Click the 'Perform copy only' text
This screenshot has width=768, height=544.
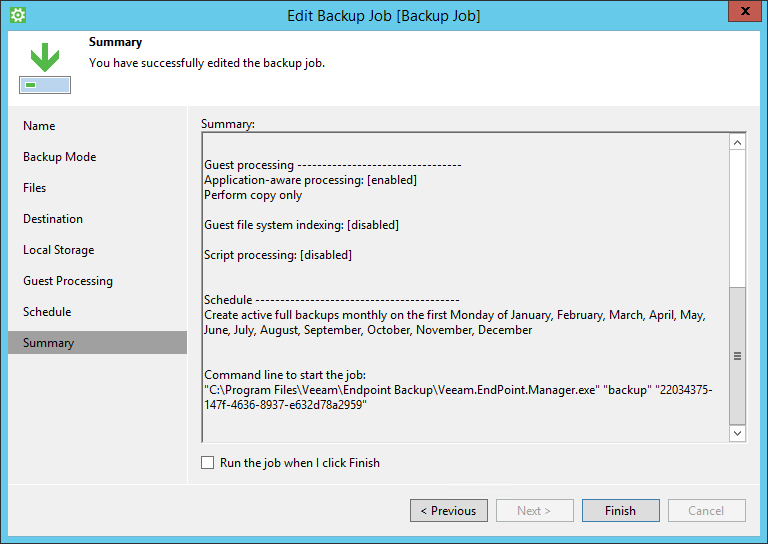pos(253,195)
